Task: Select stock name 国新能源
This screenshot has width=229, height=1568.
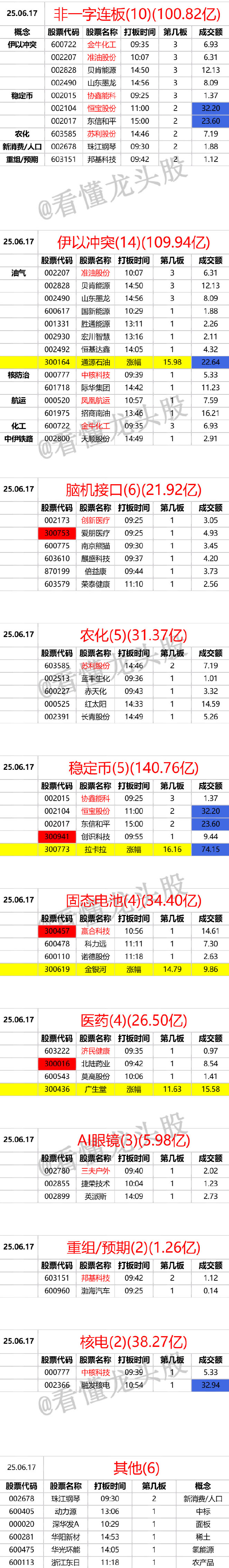Action: point(95,311)
